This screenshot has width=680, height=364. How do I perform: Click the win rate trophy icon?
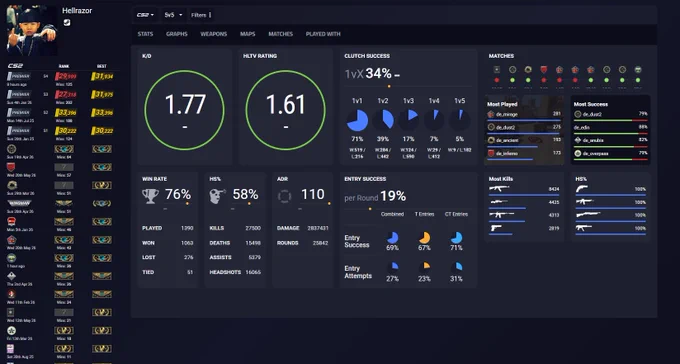[150, 196]
